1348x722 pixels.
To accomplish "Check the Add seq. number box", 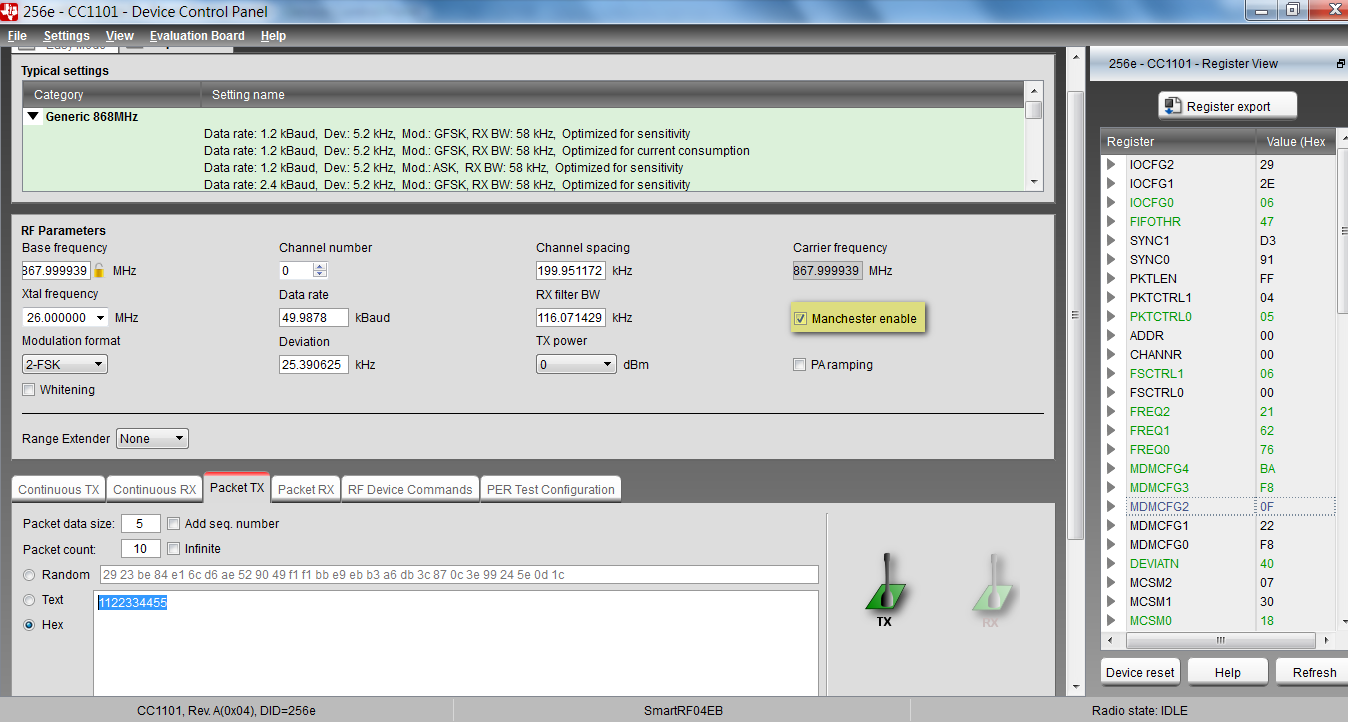I will [173, 524].
